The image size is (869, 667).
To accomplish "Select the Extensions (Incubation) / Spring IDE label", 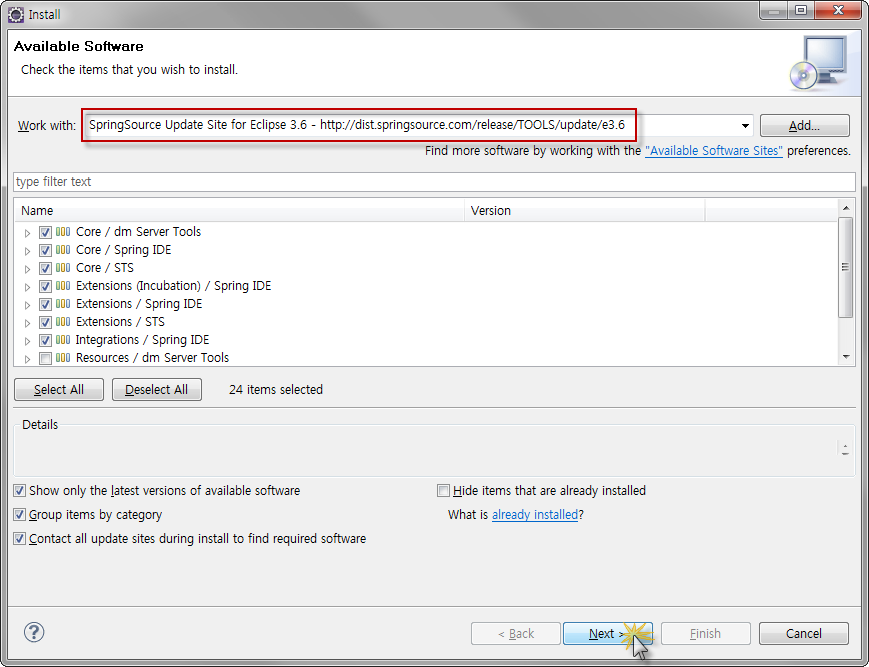I will click(173, 286).
